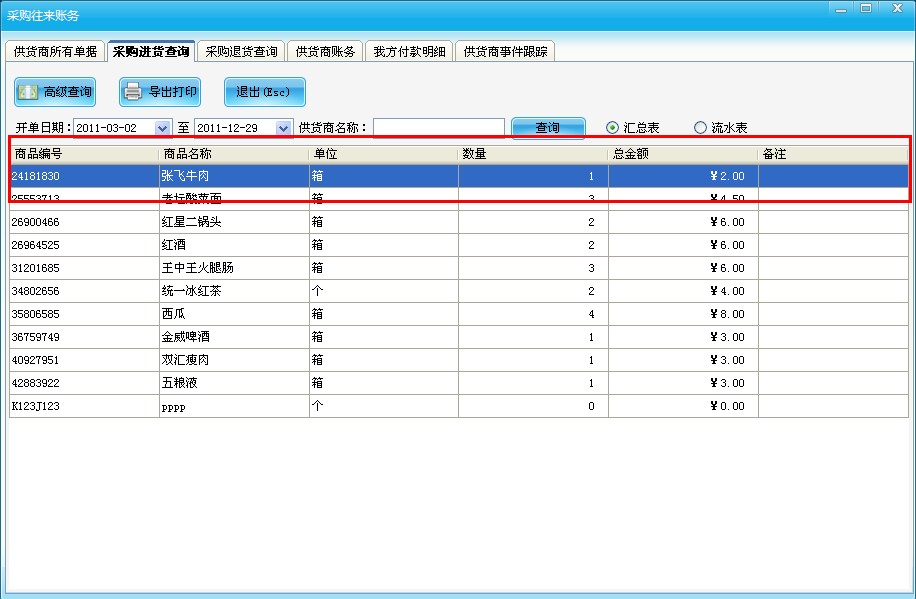Select the pppp product row

pos(459,406)
